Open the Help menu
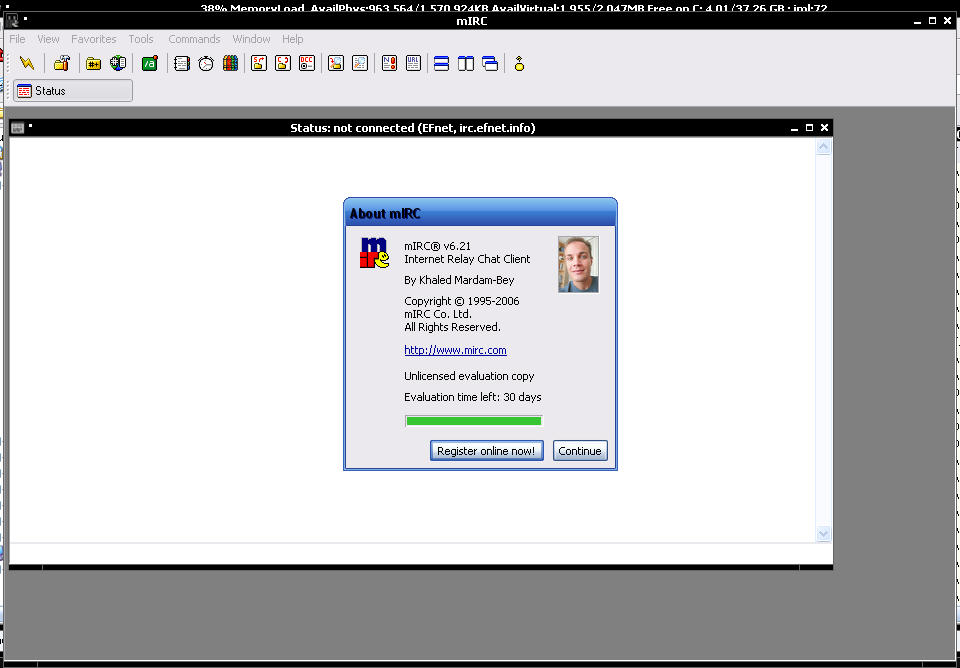Viewport: 960px width, 668px height. click(x=293, y=39)
